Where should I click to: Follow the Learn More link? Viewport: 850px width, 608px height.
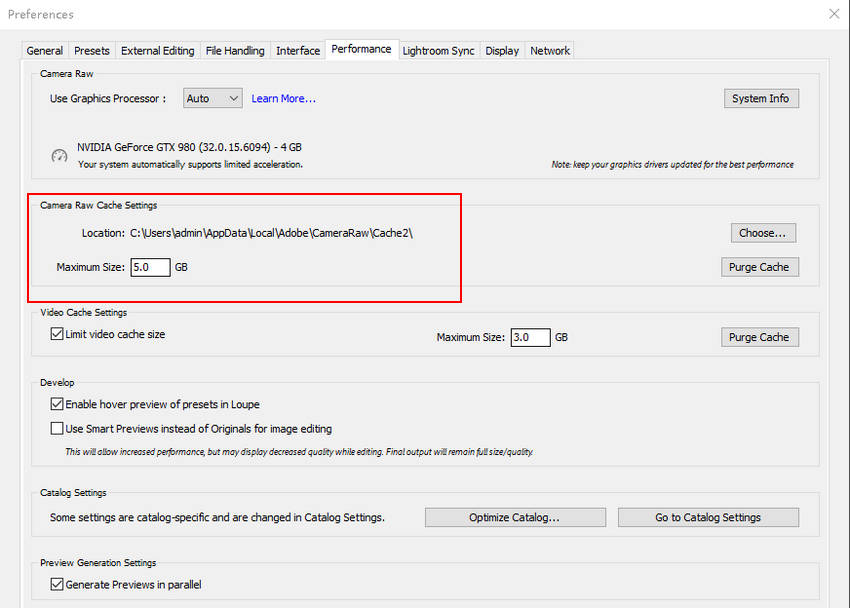[x=283, y=99]
